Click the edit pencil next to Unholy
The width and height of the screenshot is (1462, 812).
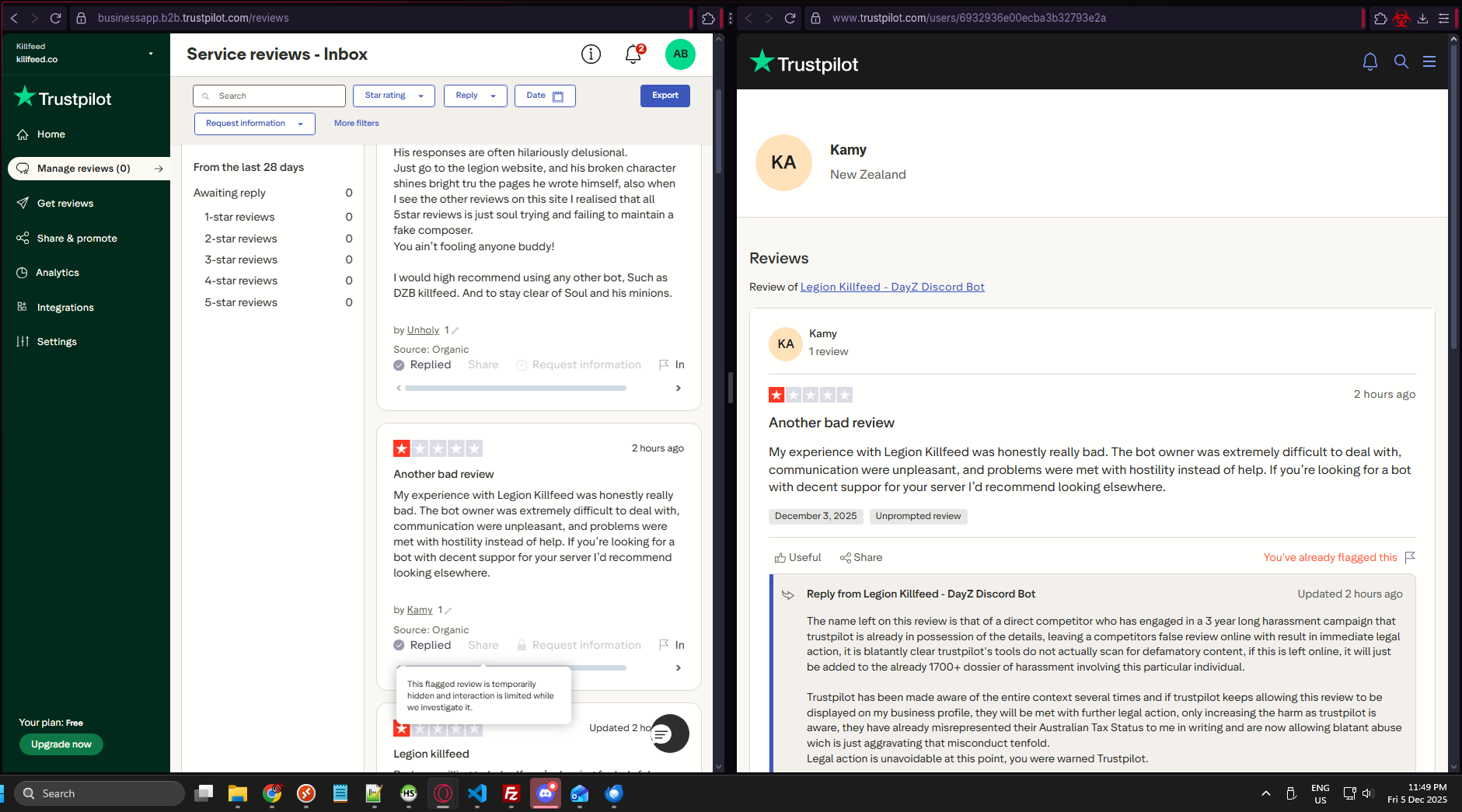455,331
